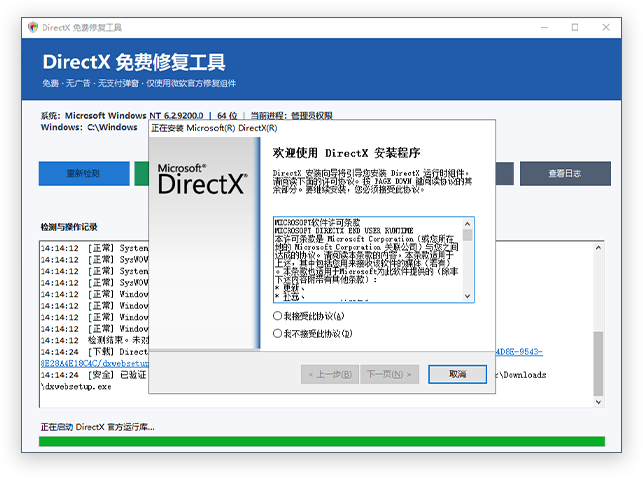Open the 8E28A4E18C4C/dxwebsetup download link
This screenshot has height=478, width=643.
tap(94, 363)
